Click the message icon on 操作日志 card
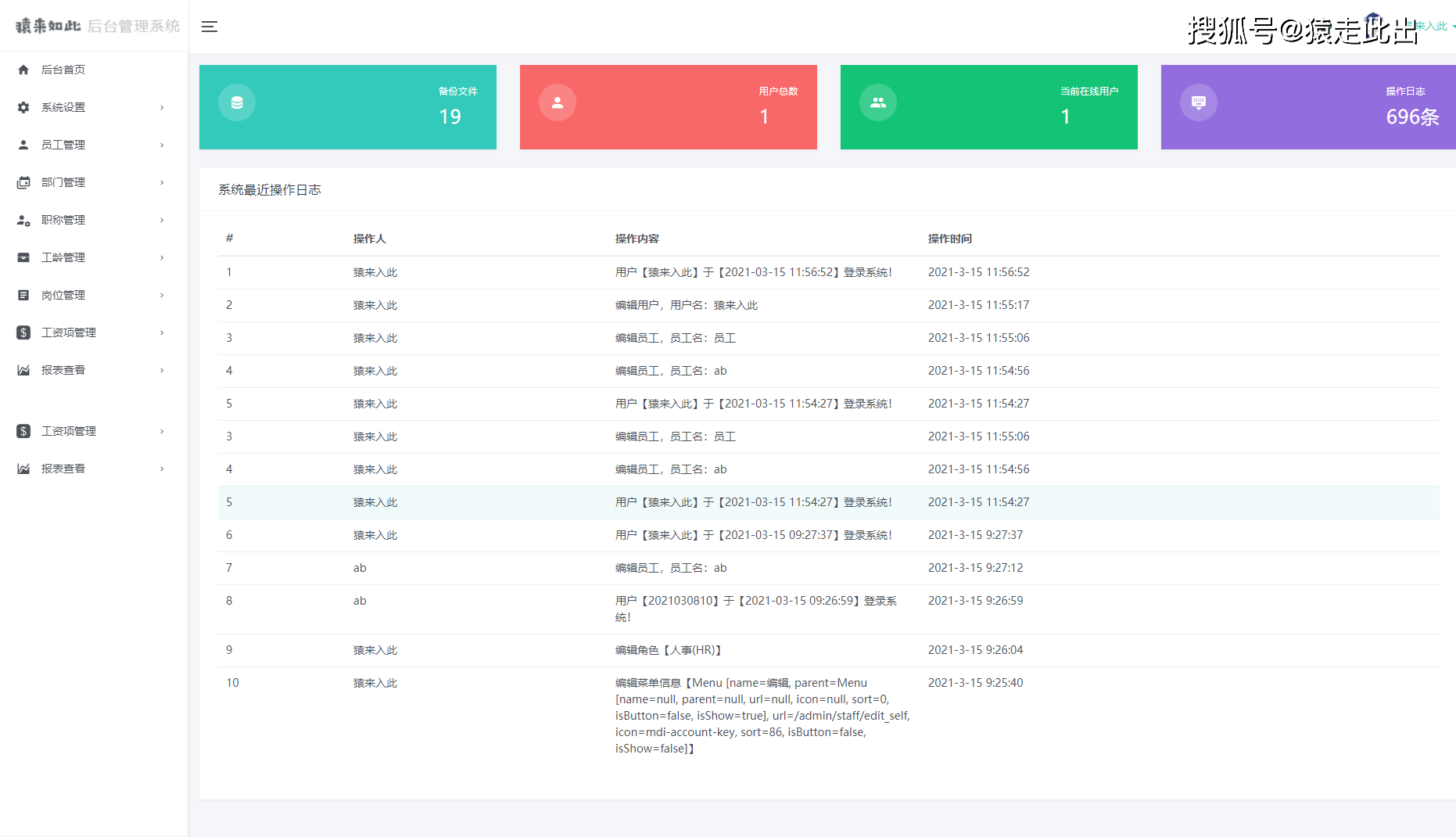Image resolution: width=1456 pixels, height=837 pixels. tap(1199, 102)
